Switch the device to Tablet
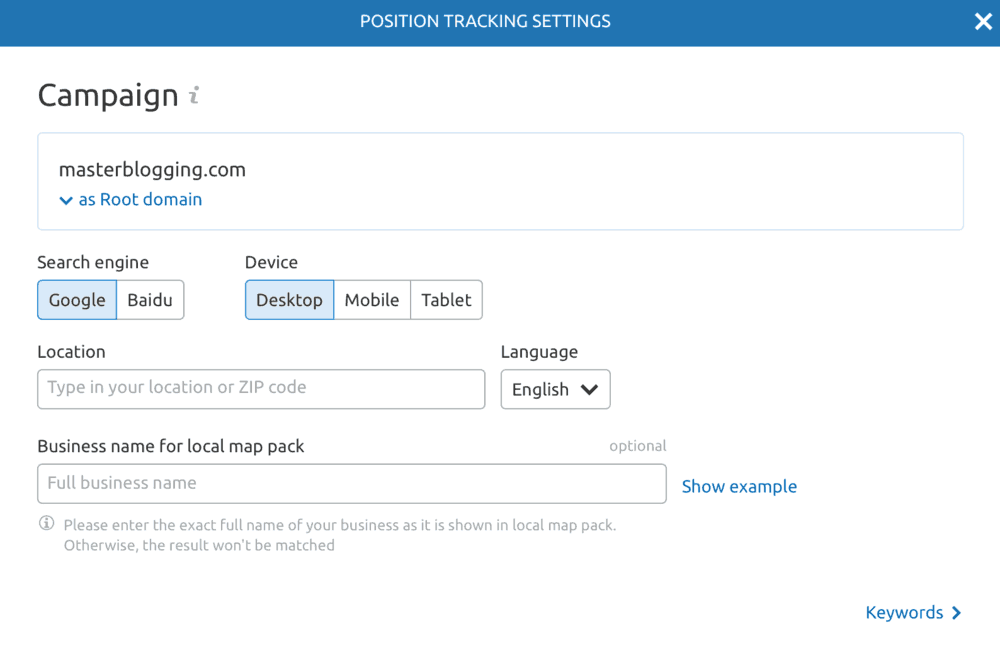Image resolution: width=1000 pixels, height=655 pixels. click(446, 299)
